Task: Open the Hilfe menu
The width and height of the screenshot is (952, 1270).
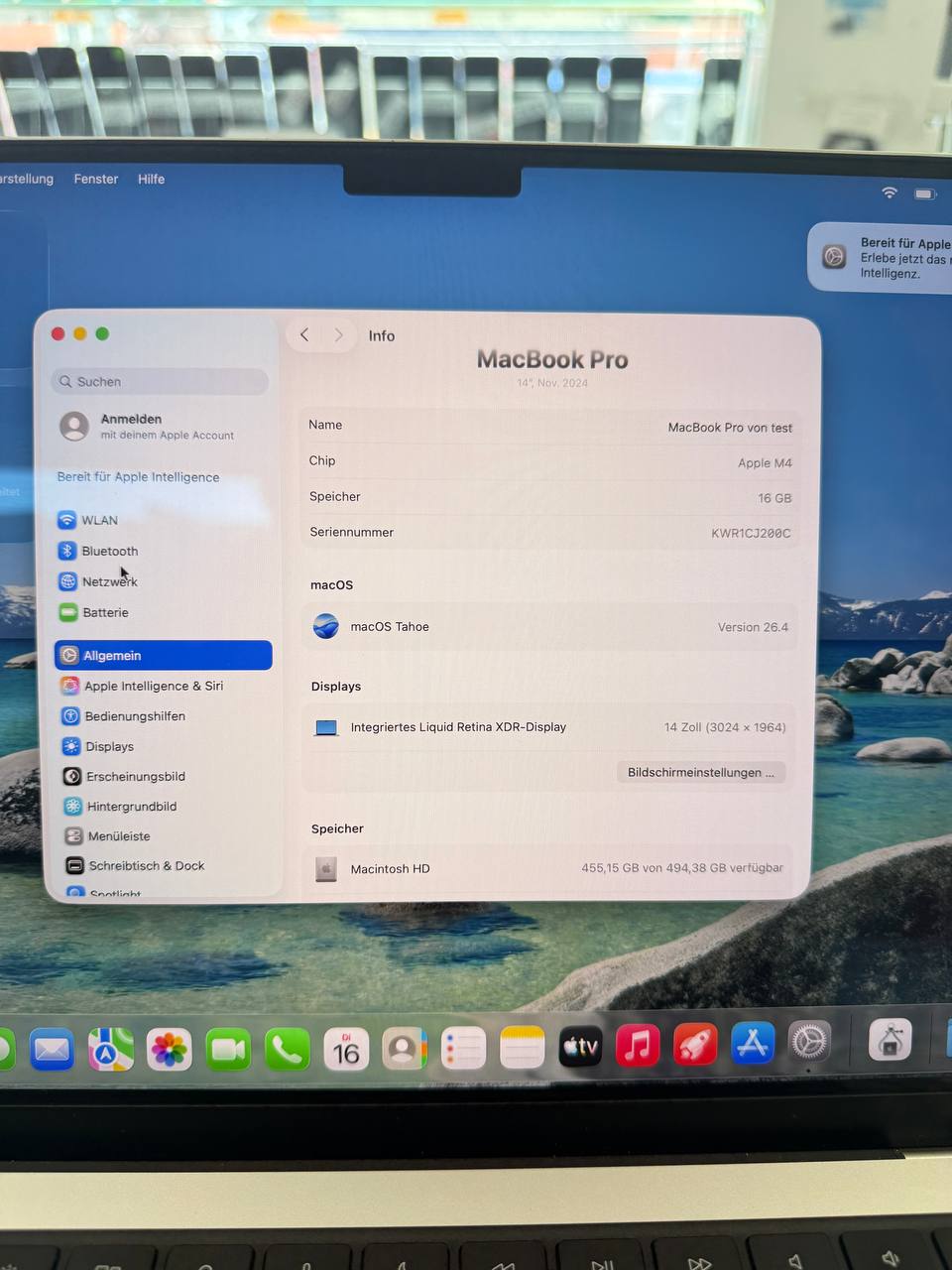Action: click(x=152, y=179)
